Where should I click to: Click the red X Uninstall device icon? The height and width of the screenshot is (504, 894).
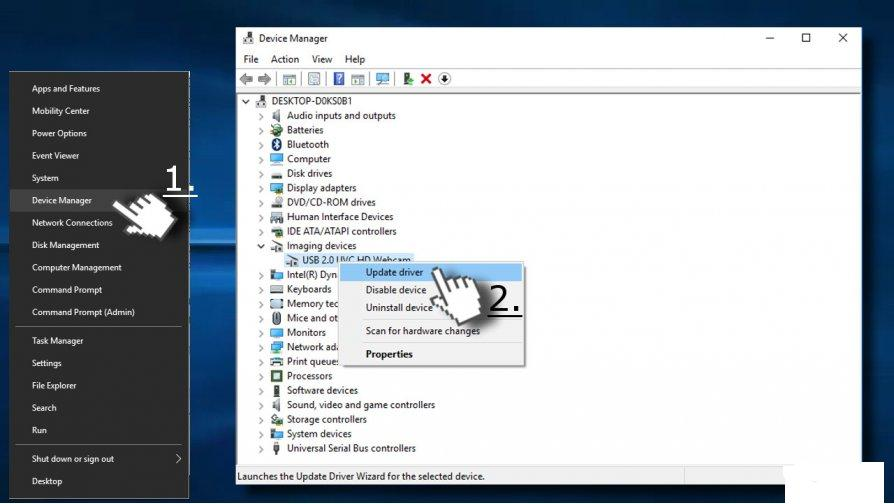pyautogui.click(x=426, y=79)
